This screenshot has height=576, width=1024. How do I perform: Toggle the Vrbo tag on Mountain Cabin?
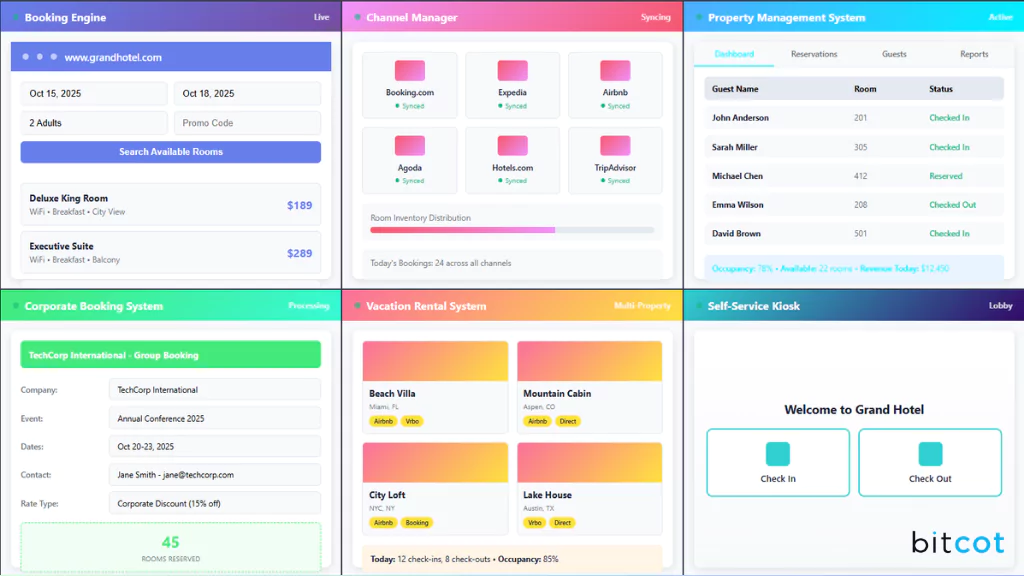[x=568, y=422]
